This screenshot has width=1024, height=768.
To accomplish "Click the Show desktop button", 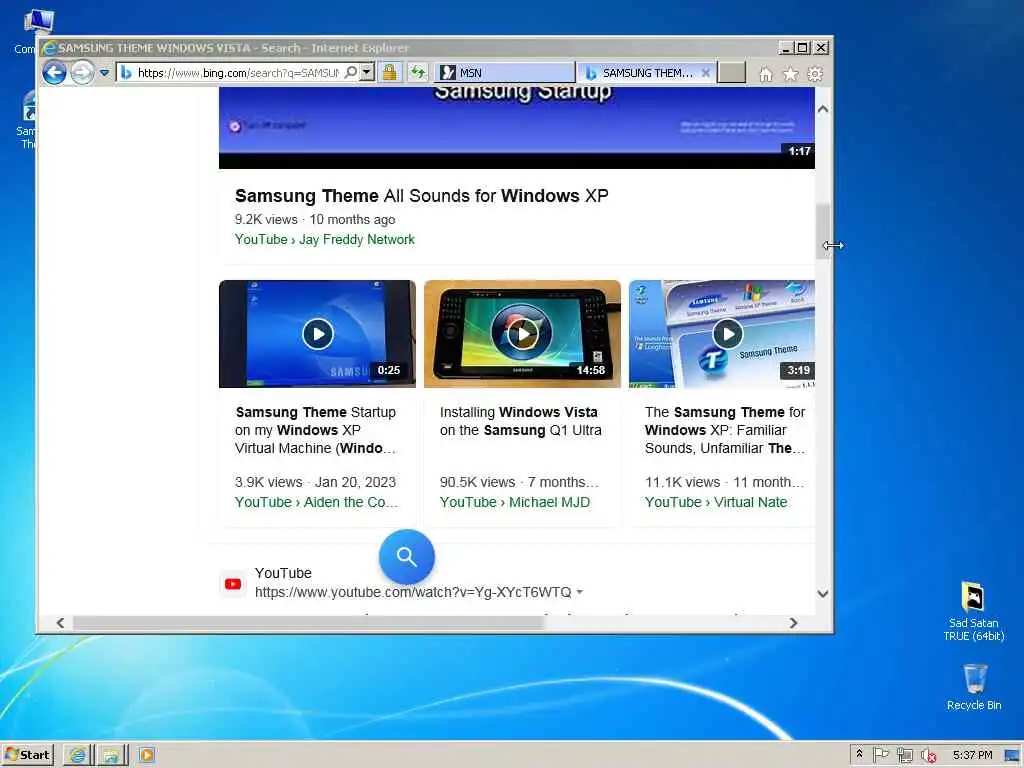I will click(1013, 755).
